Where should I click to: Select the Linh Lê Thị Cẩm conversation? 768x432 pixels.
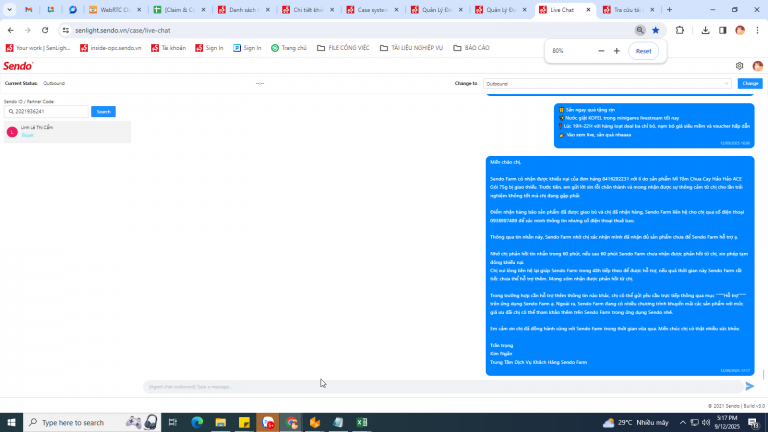(67, 132)
